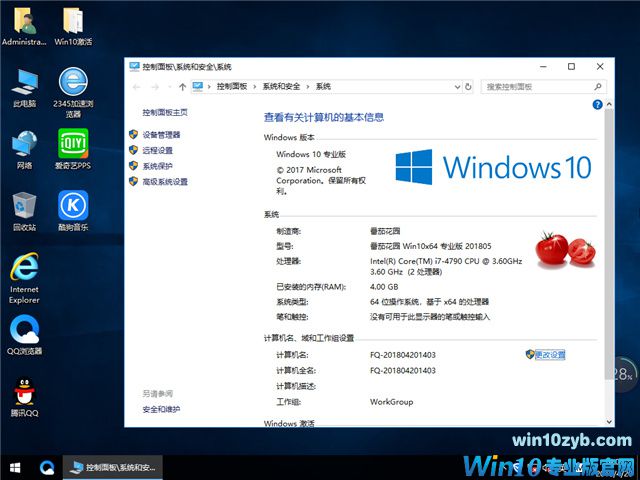The height and width of the screenshot is (480, 640).
Task: Minimize the system window
Action: pos(543,67)
